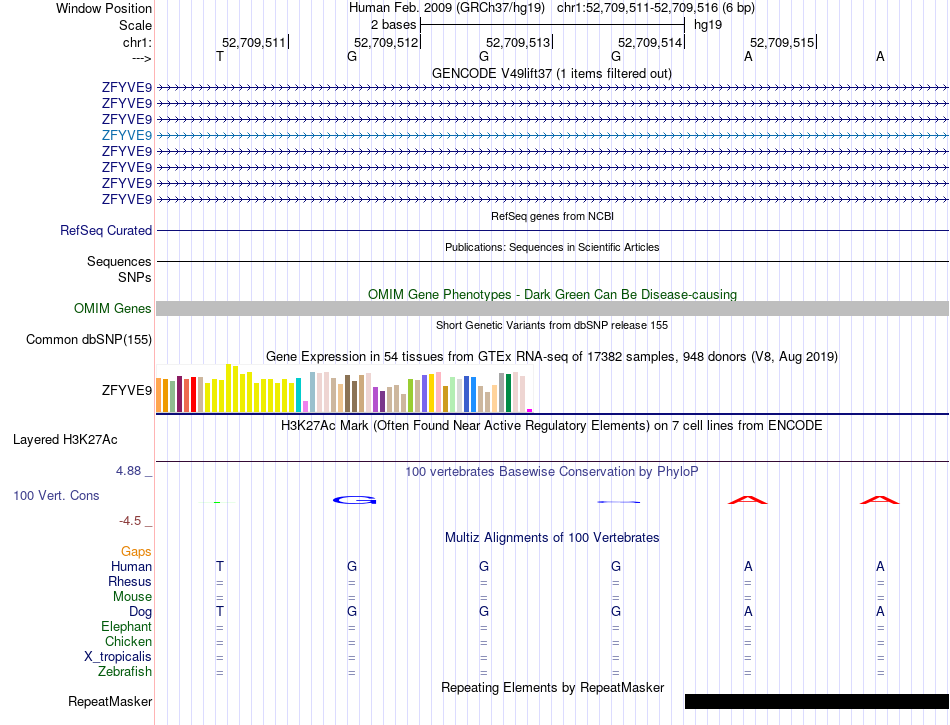Click the PhyloP upper limit value 4.88
The image size is (950, 725).
[128, 471]
